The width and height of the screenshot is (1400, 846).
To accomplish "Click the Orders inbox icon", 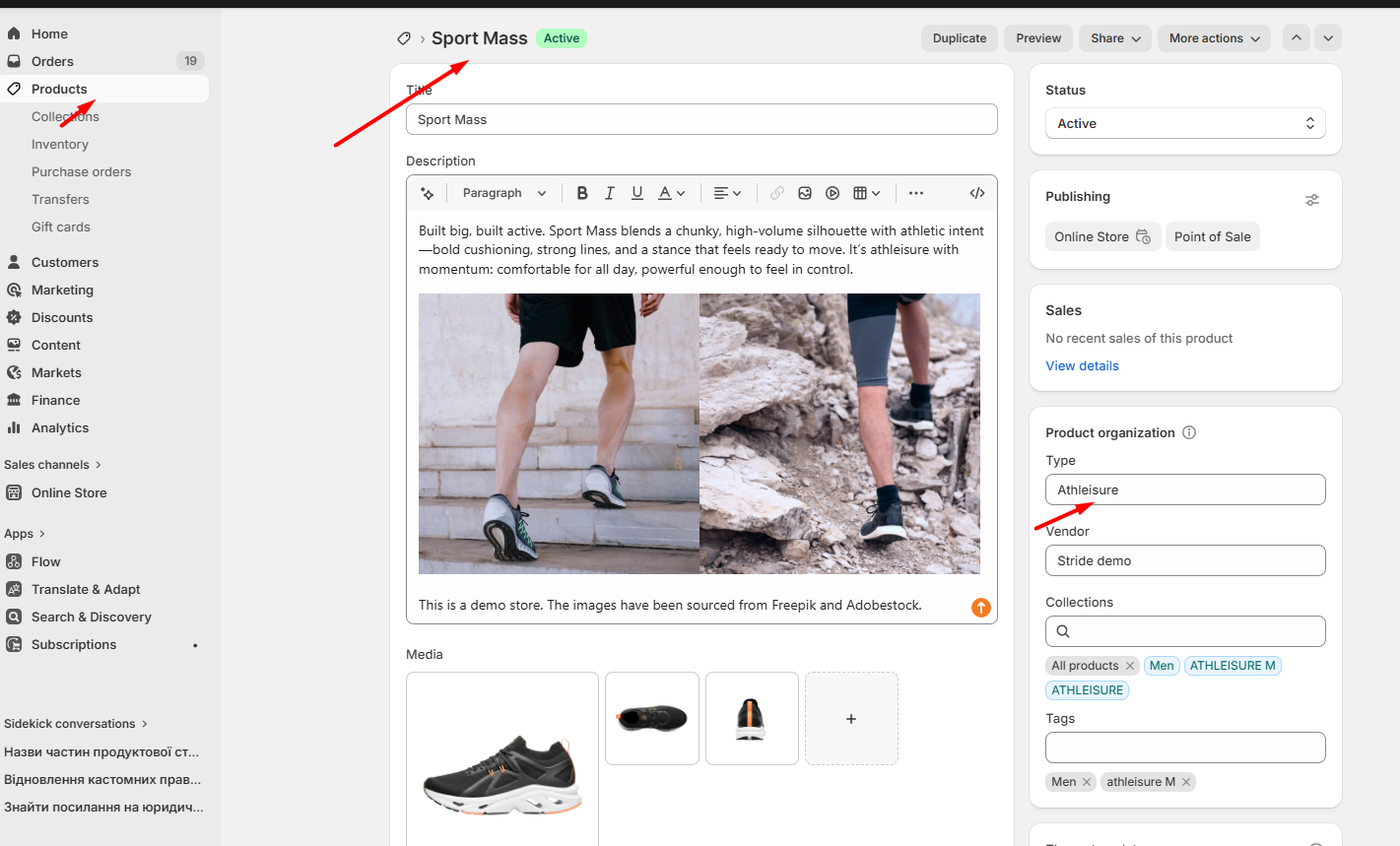I will pyautogui.click(x=14, y=61).
